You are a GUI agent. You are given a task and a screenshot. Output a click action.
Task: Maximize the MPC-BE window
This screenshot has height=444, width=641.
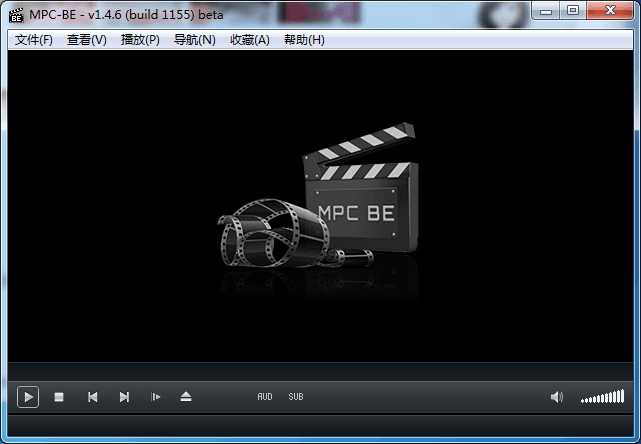[573, 11]
